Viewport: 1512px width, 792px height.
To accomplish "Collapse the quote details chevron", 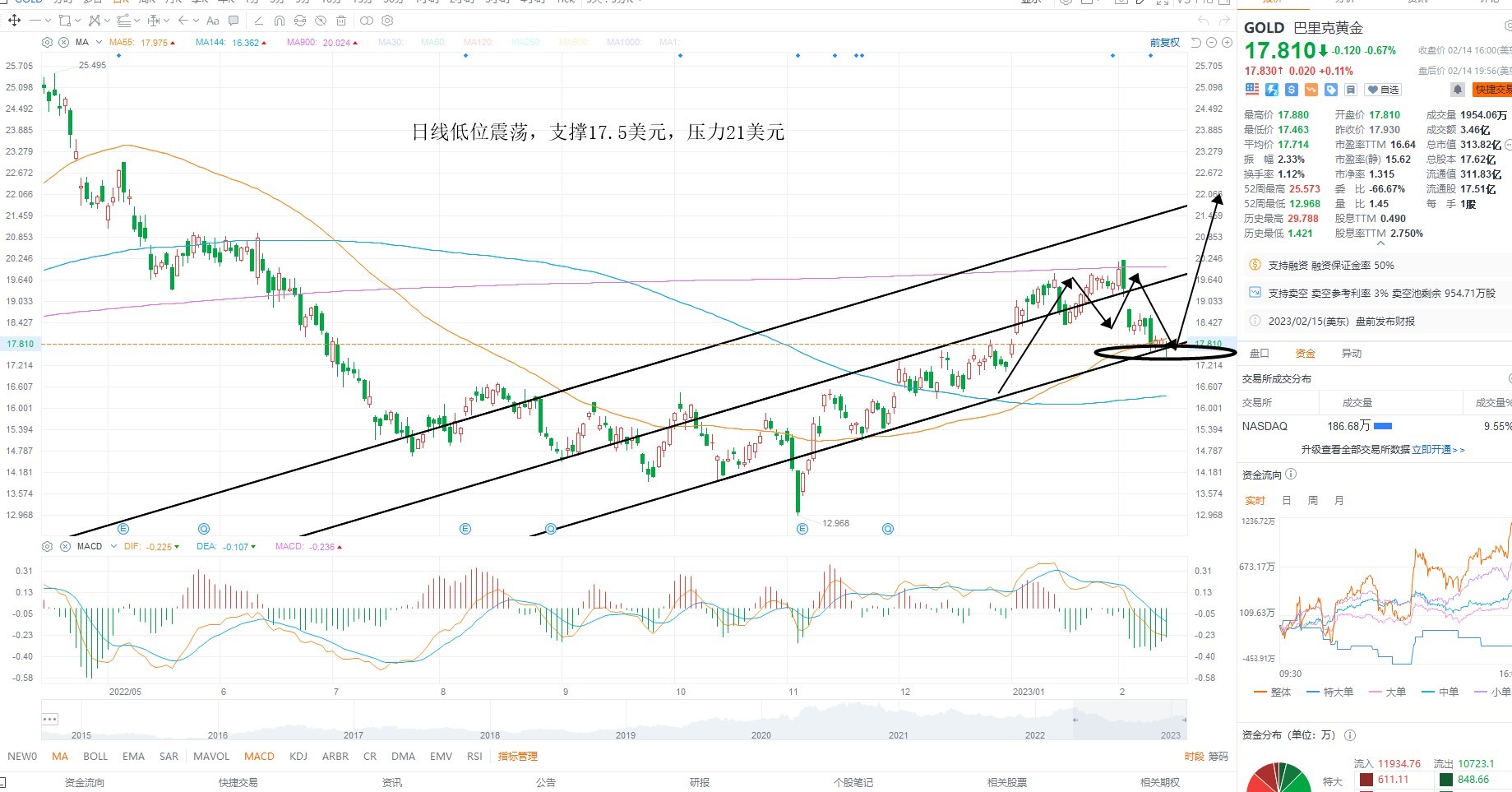I will (1380, 244).
